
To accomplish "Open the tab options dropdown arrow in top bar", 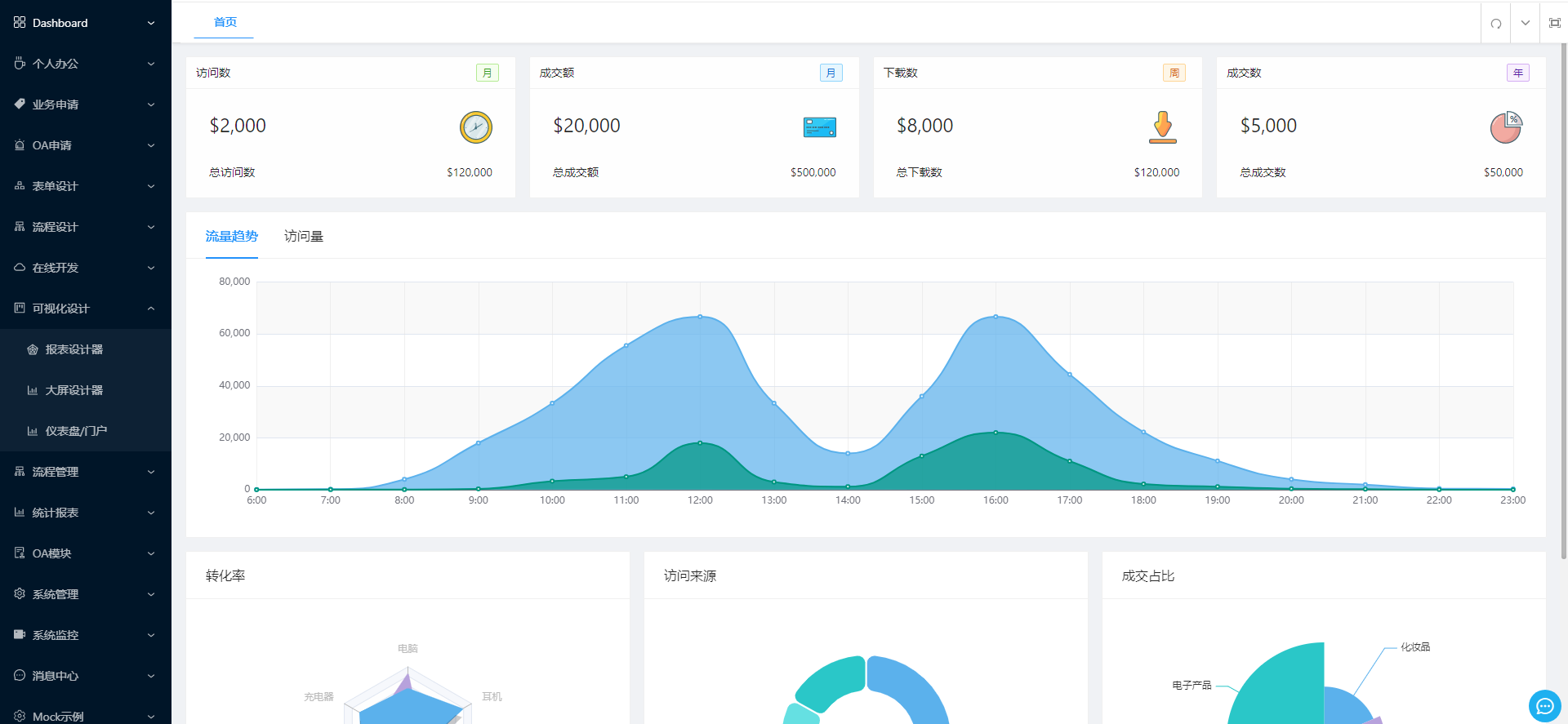I will [1526, 23].
